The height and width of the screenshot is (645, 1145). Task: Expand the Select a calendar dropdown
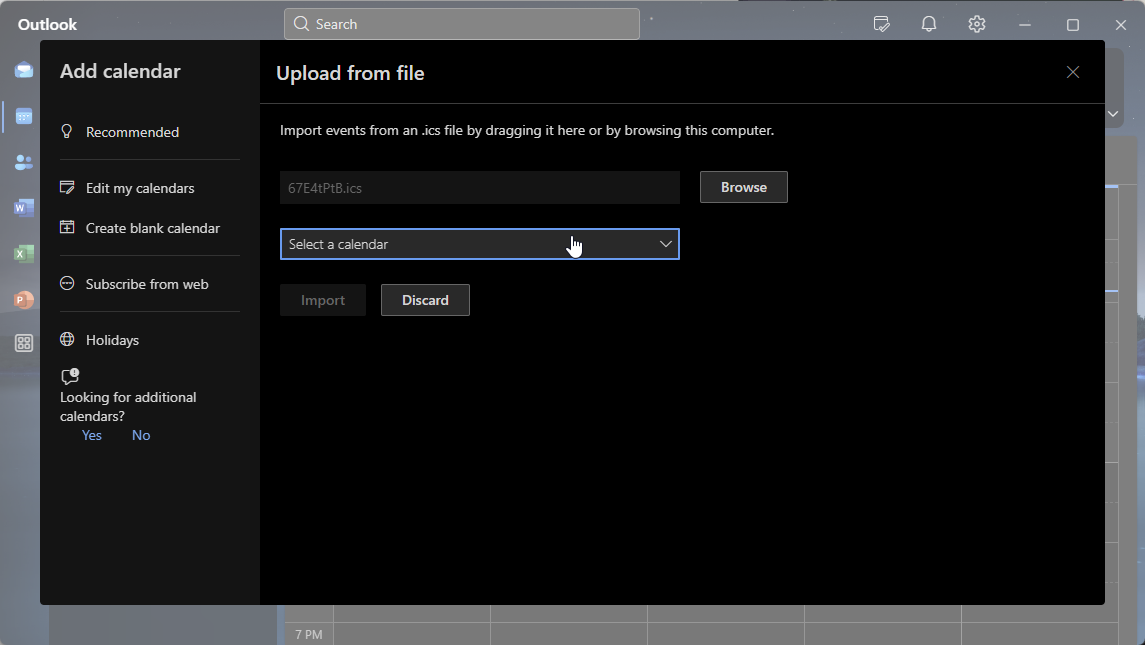[x=479, y=244]
